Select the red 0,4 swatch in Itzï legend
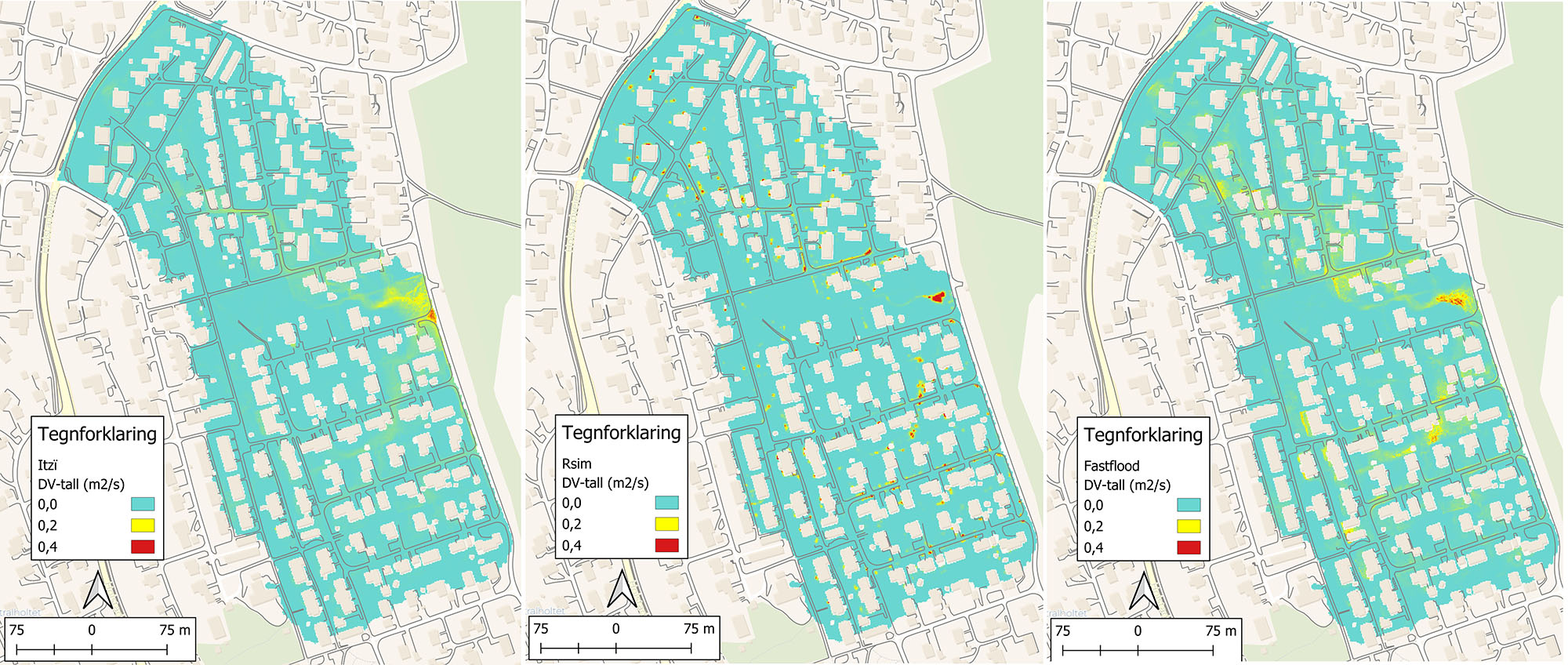The height and width of the screenshot is (665, 1568). click(x=142, y=547)
